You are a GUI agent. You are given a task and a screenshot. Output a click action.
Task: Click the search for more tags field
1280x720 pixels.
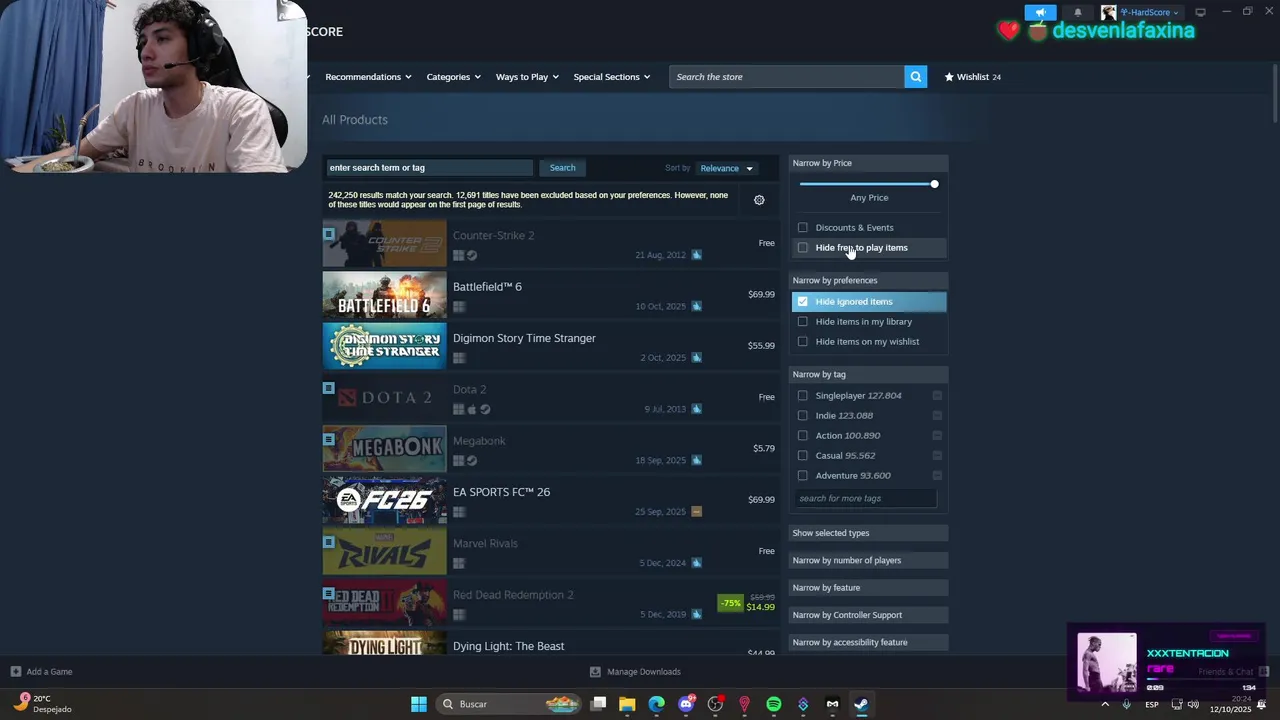pyautogui.click(x=866, y=498)
